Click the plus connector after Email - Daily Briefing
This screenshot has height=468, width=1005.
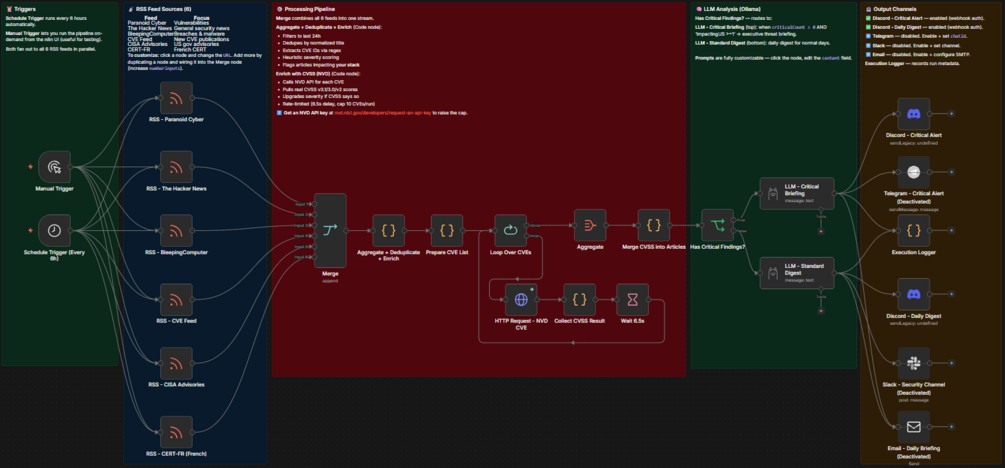(x=951, y=427)
